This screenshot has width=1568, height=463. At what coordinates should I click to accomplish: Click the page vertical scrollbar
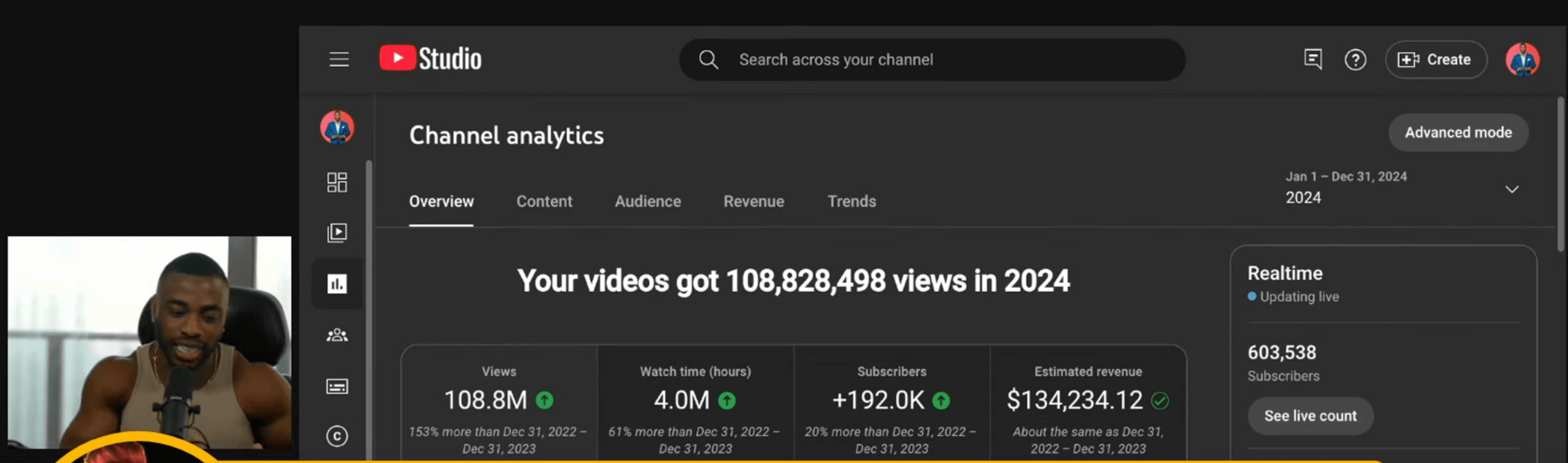(x=1560, y=174)
